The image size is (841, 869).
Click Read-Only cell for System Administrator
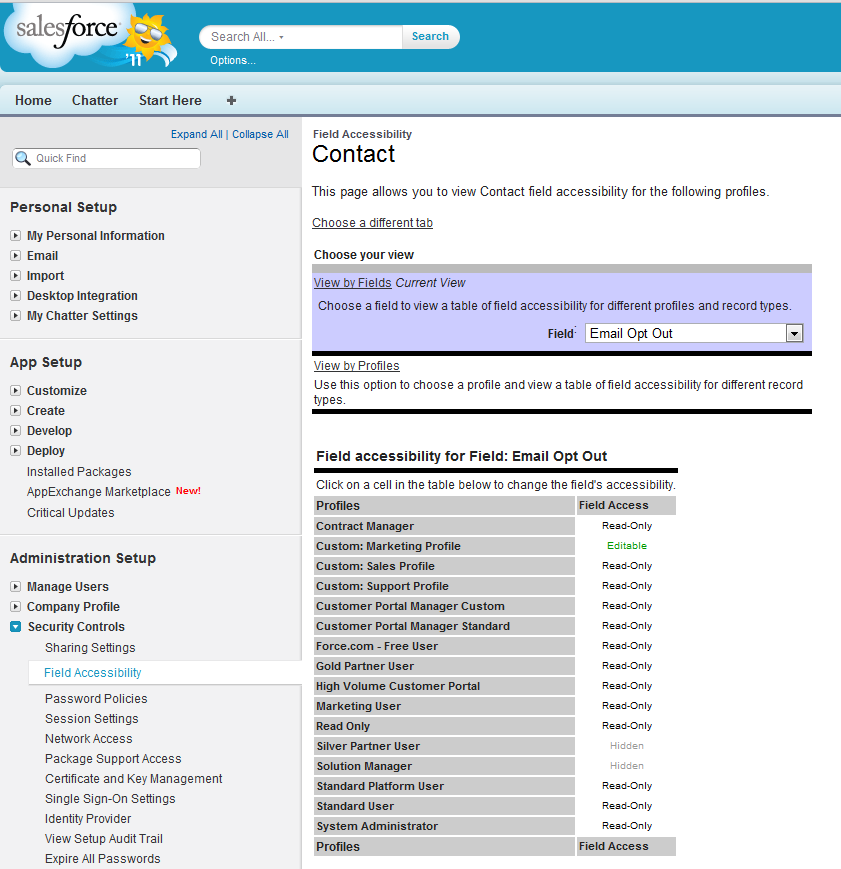pyautogui.click(x=626, y=826)
